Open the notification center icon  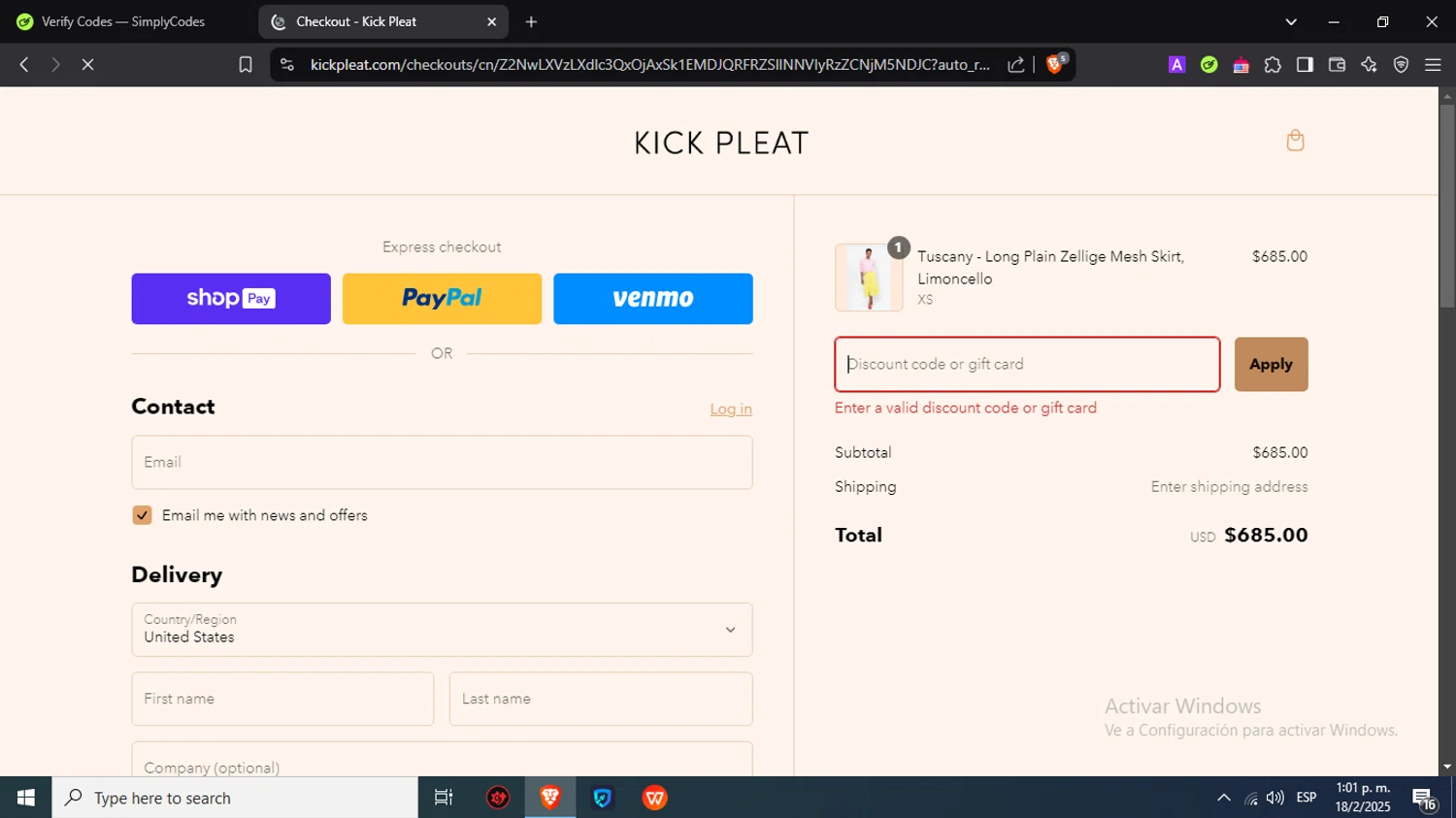[x=1425, y=799]
